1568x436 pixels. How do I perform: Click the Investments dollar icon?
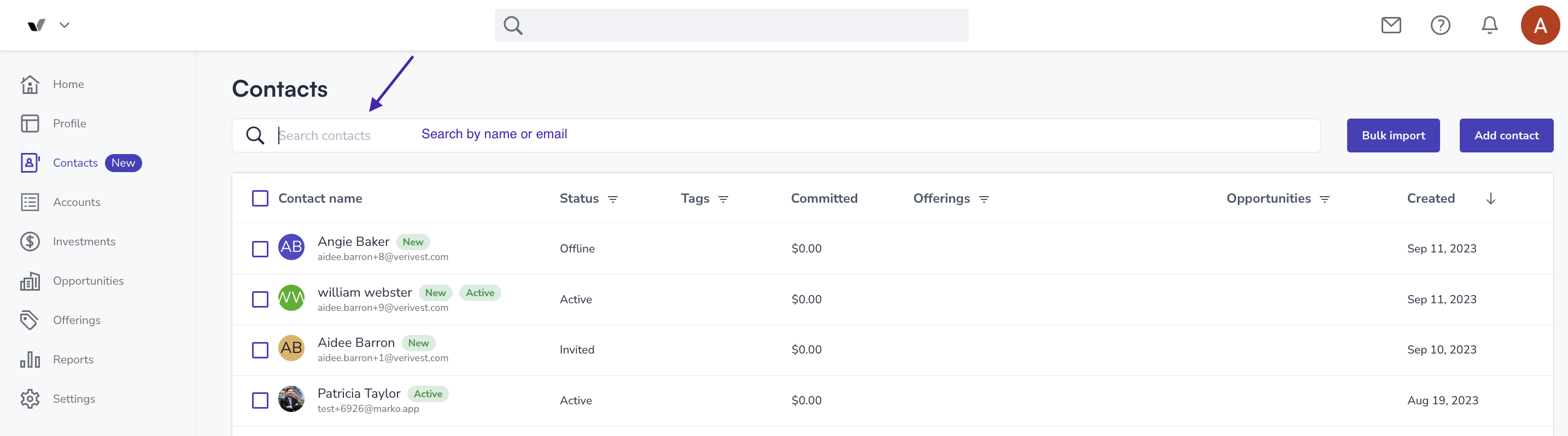click(x=30, y=241)
